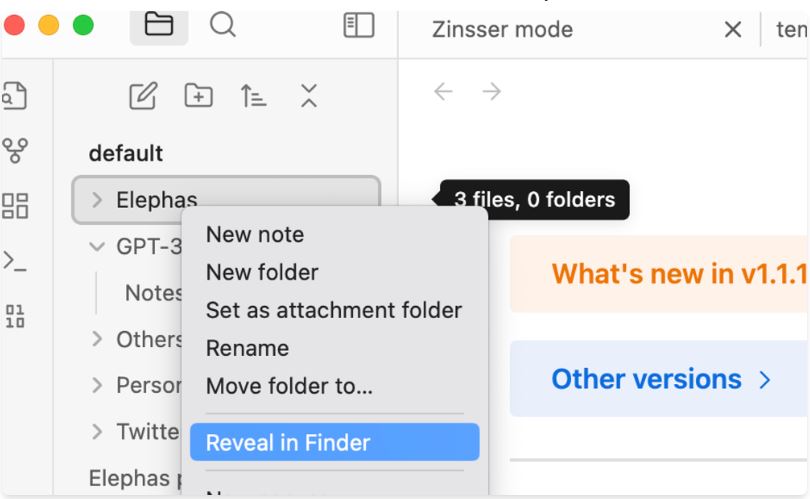
Task: Collapse the GPT-3 folder chevron
Action: (x=97, y=246)
